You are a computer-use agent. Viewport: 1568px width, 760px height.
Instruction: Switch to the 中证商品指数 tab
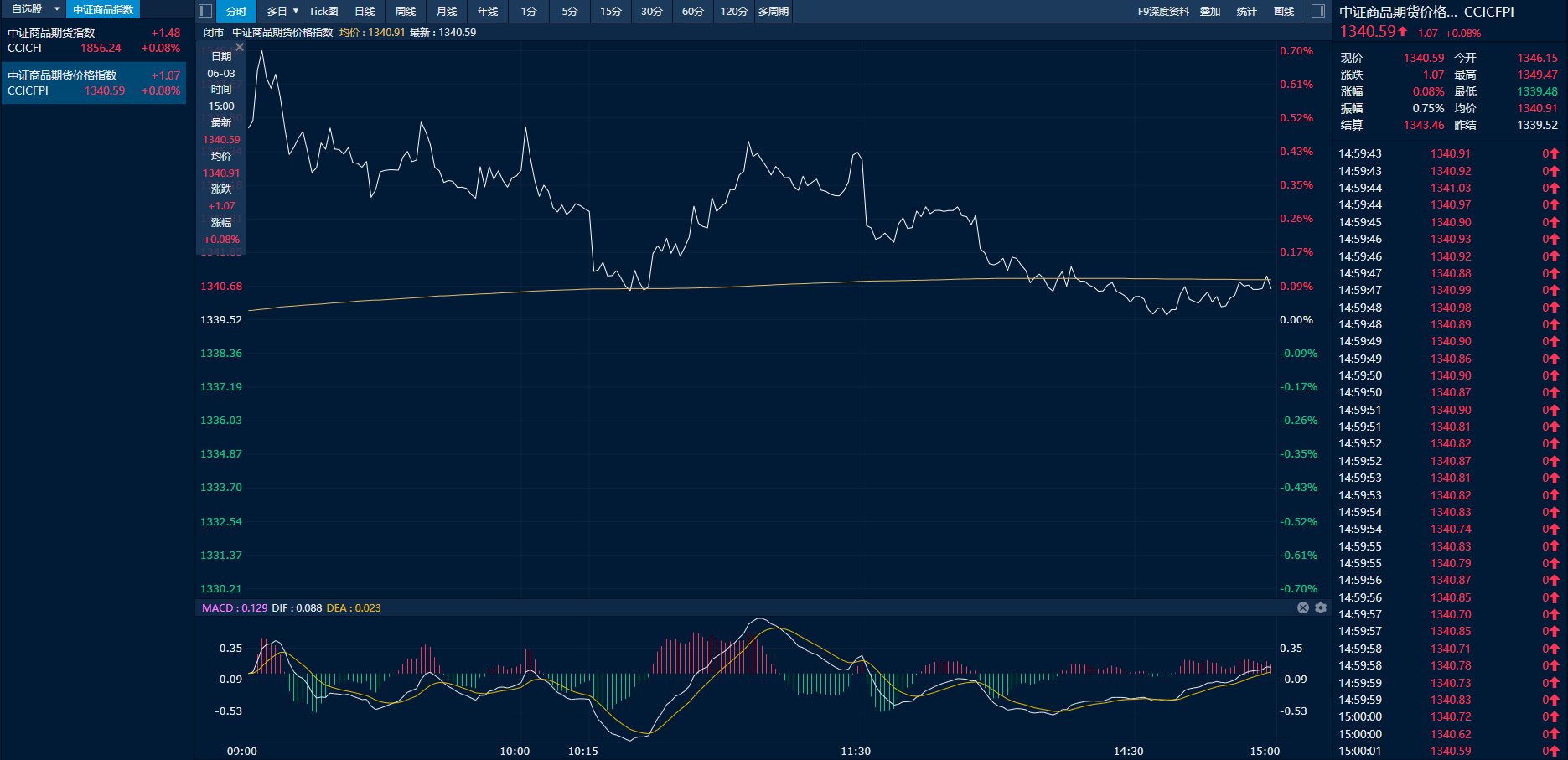coord(103,9)
